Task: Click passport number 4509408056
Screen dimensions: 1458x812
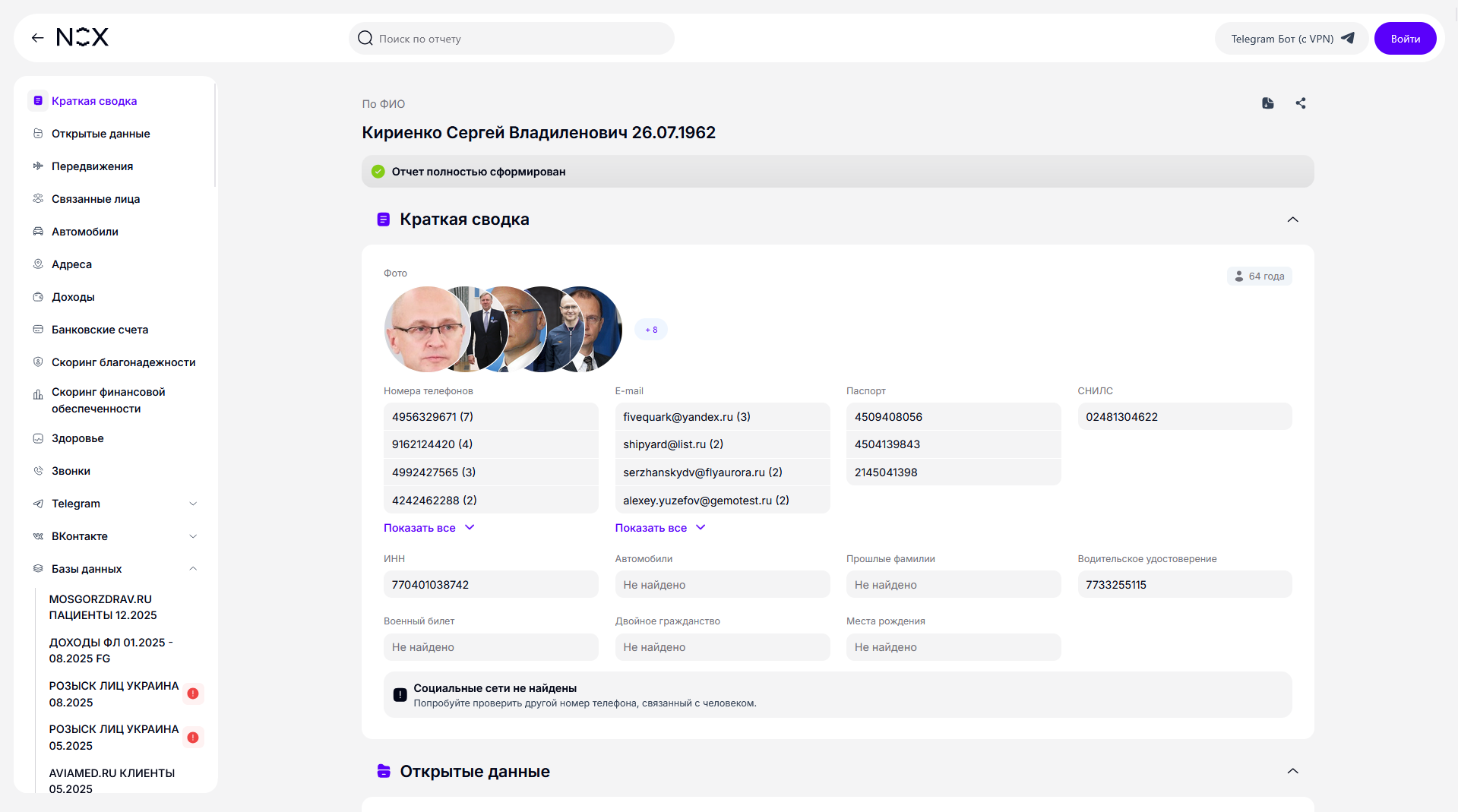Action: 954,417
